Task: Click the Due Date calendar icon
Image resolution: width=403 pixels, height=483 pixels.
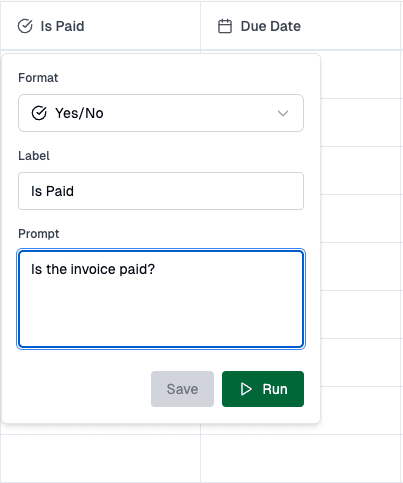Action: pos(225,26)
